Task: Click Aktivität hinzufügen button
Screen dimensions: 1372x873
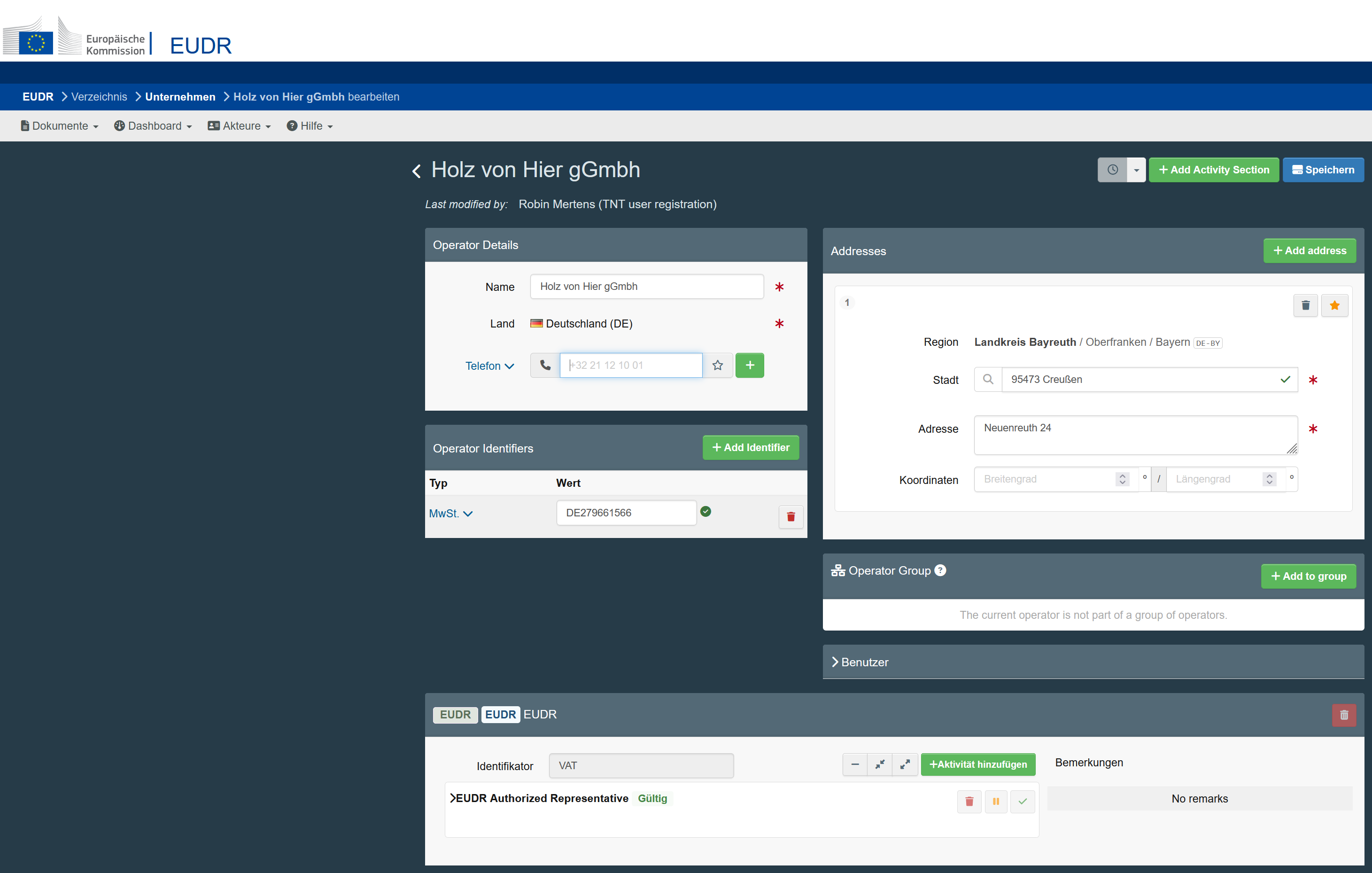Action: tap(978, 765)
